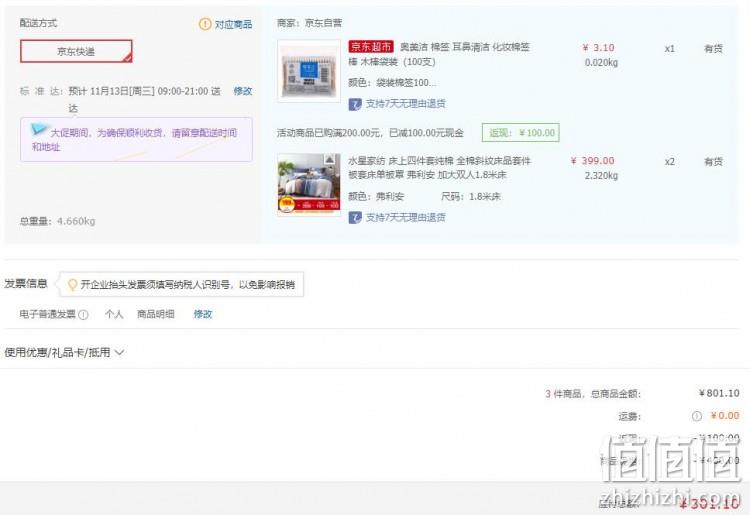Click the price ¥3.10

click(x=598, y=48)
